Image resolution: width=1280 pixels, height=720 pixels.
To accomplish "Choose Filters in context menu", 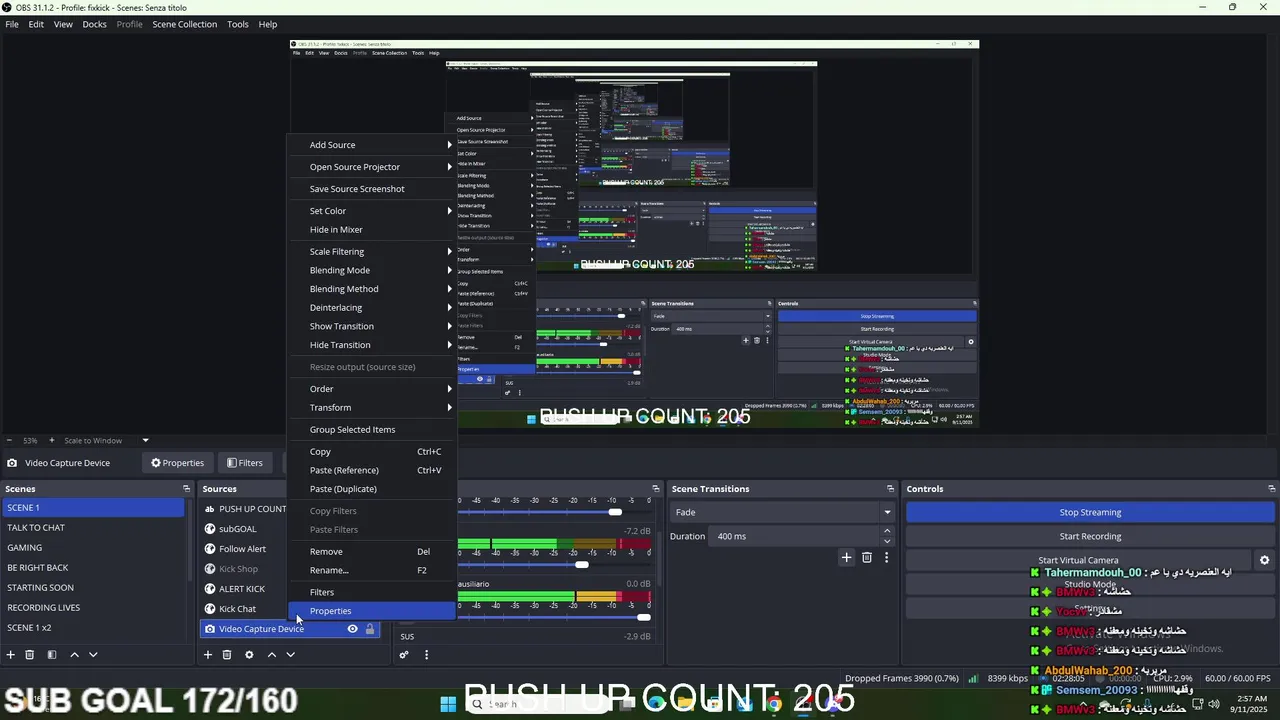I will (x=372, y=592).
